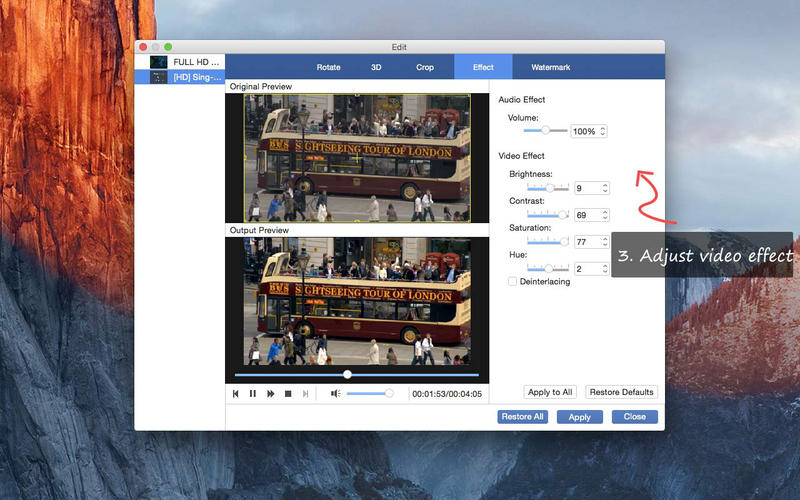800x500 pixels.
Task: Mute the preview speaker icon
Action: coord(335,393)
